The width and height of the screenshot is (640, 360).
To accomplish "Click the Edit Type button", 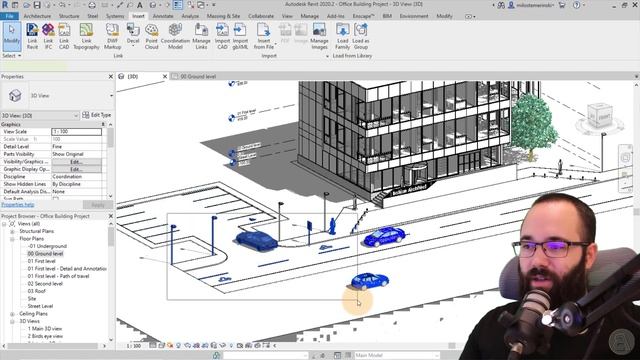I will coord(97,115).
